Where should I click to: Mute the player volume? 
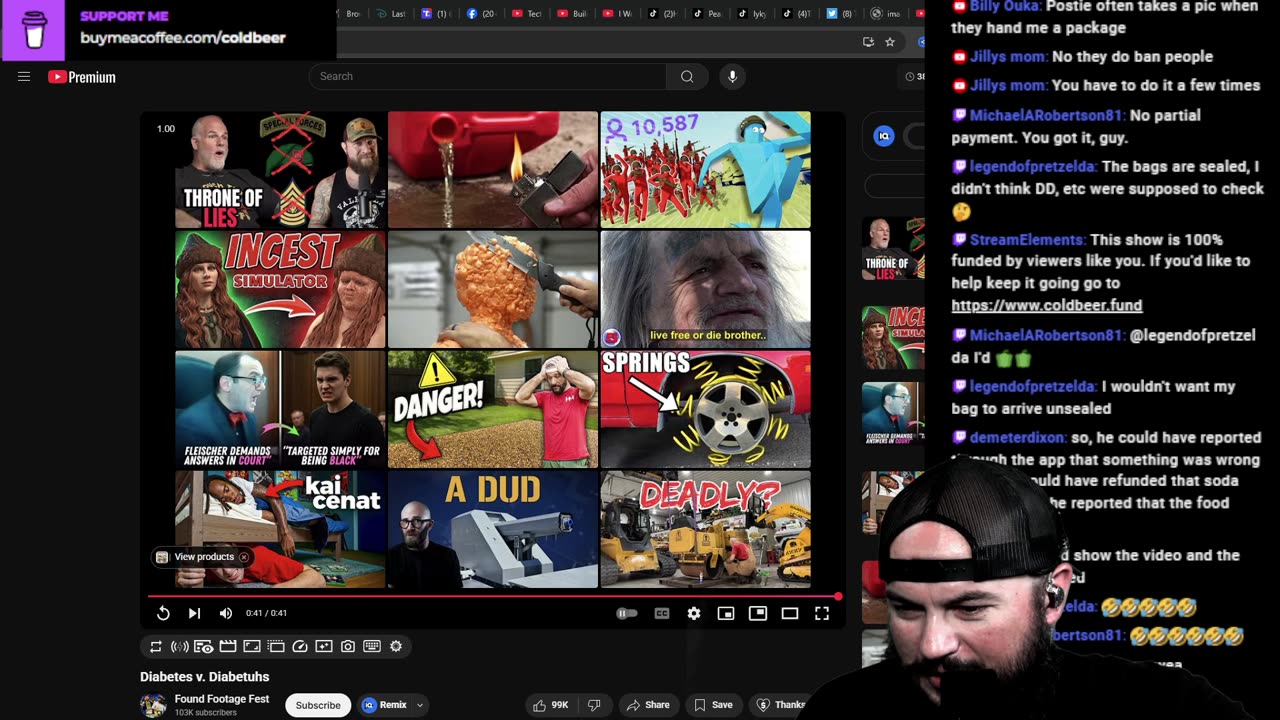(226, 613)
